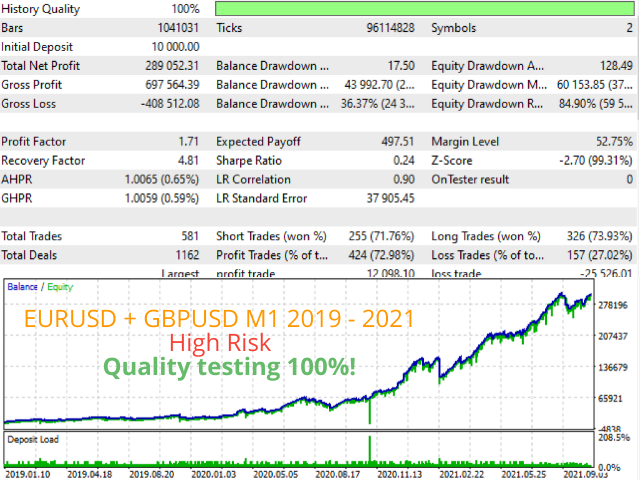Select the Z-Score value -2.70 (99.31%)
640x480 pixels.
click(596, 160)
